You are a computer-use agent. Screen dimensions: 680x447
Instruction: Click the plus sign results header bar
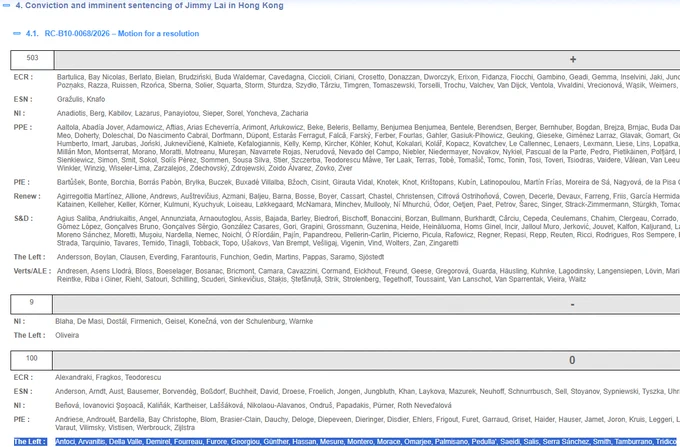(x=367, y=60)
